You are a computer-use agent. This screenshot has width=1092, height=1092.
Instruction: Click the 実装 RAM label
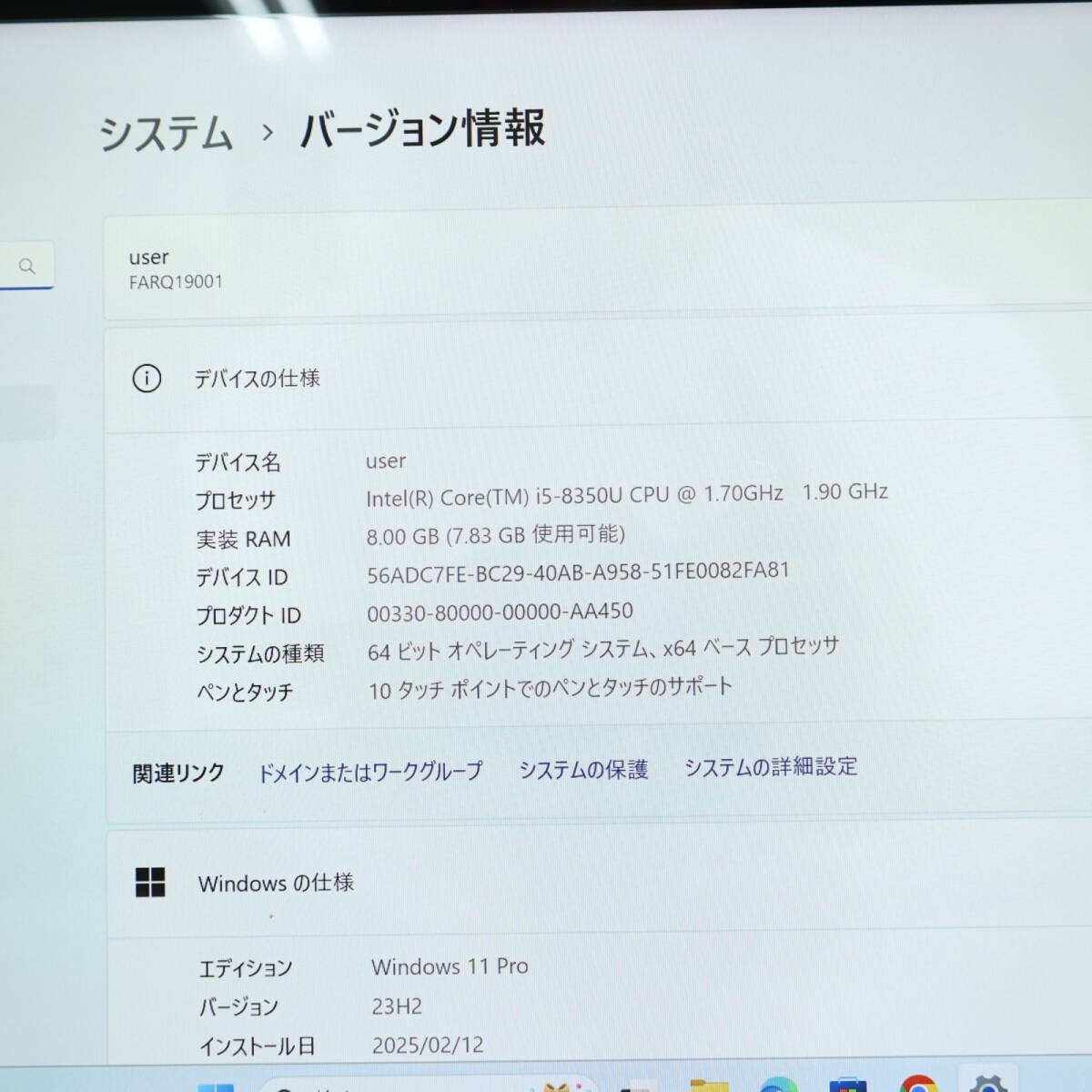(243, 540)
